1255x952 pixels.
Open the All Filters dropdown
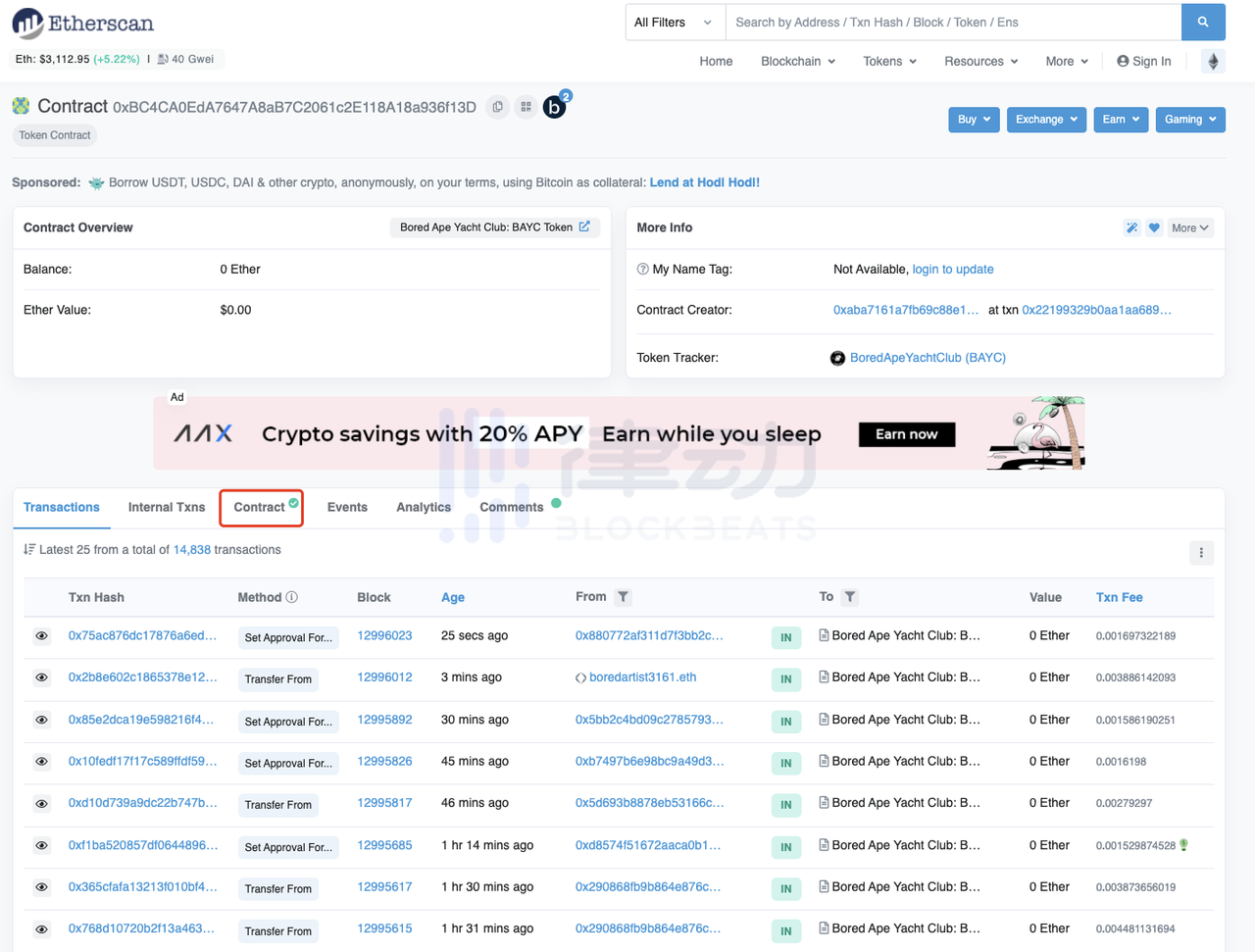(674, 23)
